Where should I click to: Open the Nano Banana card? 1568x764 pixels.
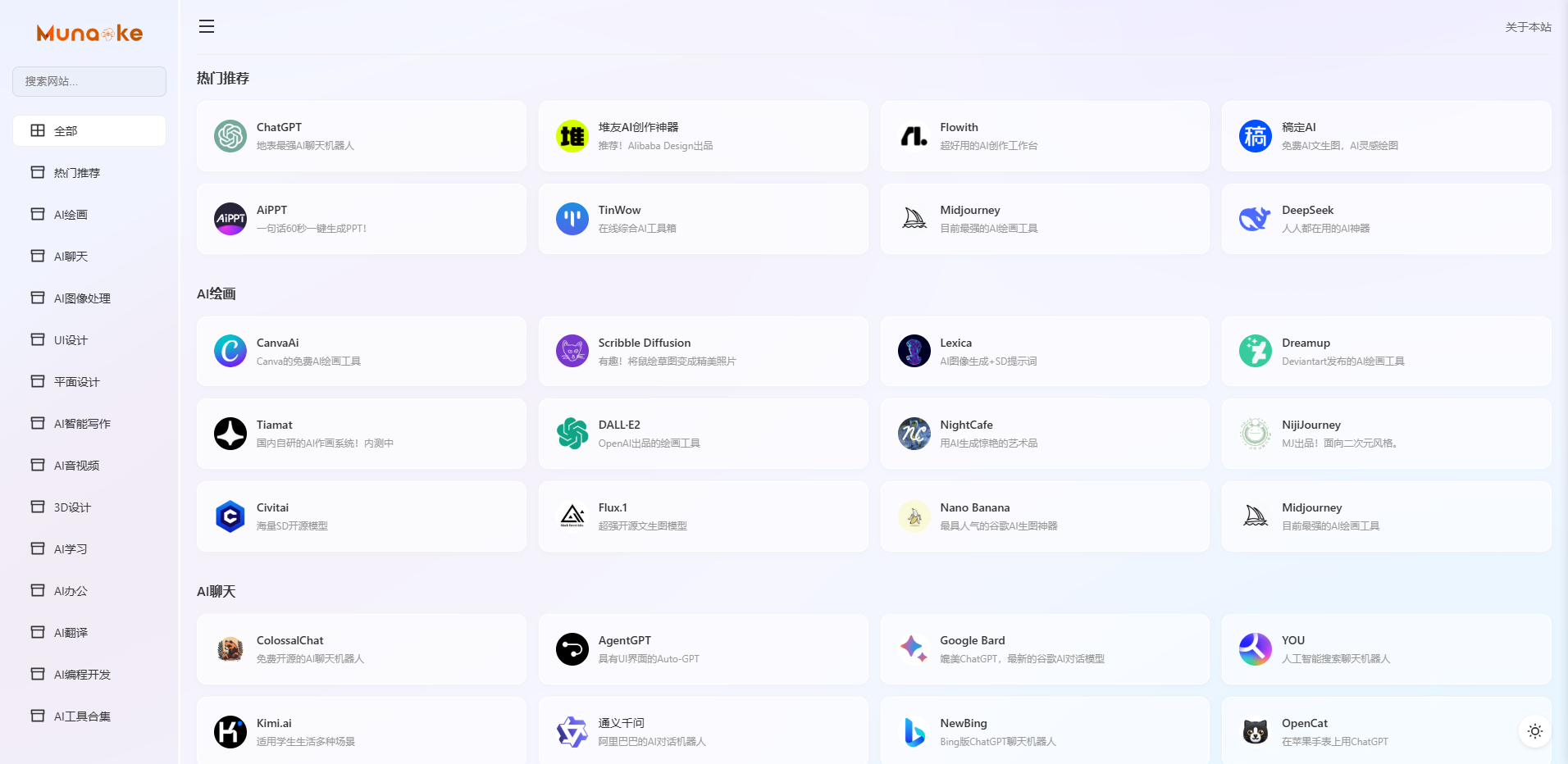(x=1044, y=516)
